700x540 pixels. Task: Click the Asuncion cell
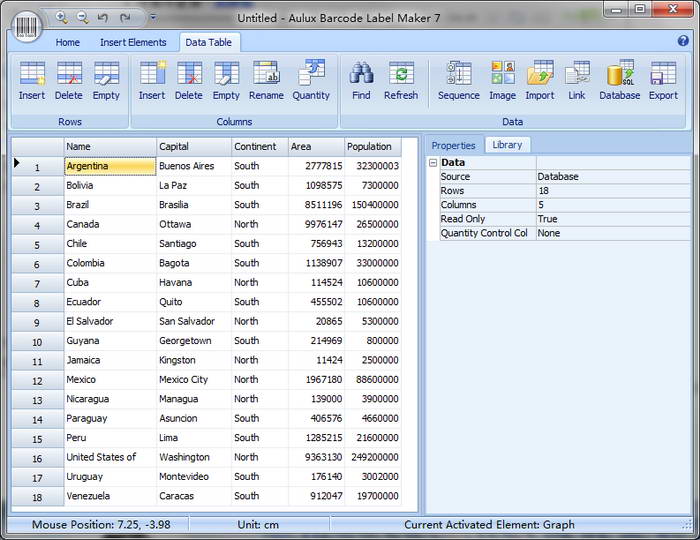(x=194, y=419)
